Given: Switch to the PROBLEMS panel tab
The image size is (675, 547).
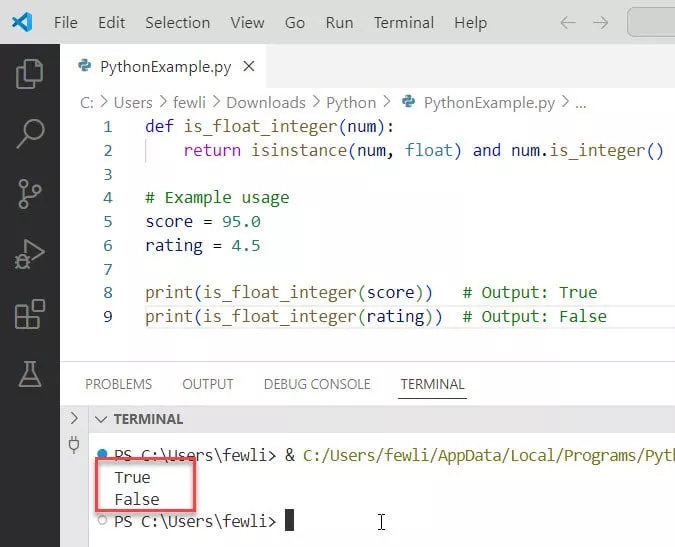Looking at the screenshot, I should 118,384.
